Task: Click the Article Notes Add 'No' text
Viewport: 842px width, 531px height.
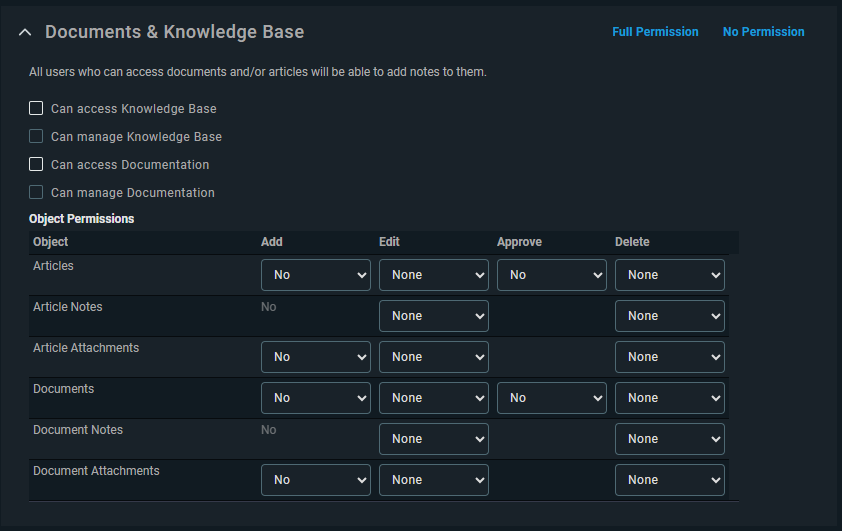Action: (x=268, y=307)
